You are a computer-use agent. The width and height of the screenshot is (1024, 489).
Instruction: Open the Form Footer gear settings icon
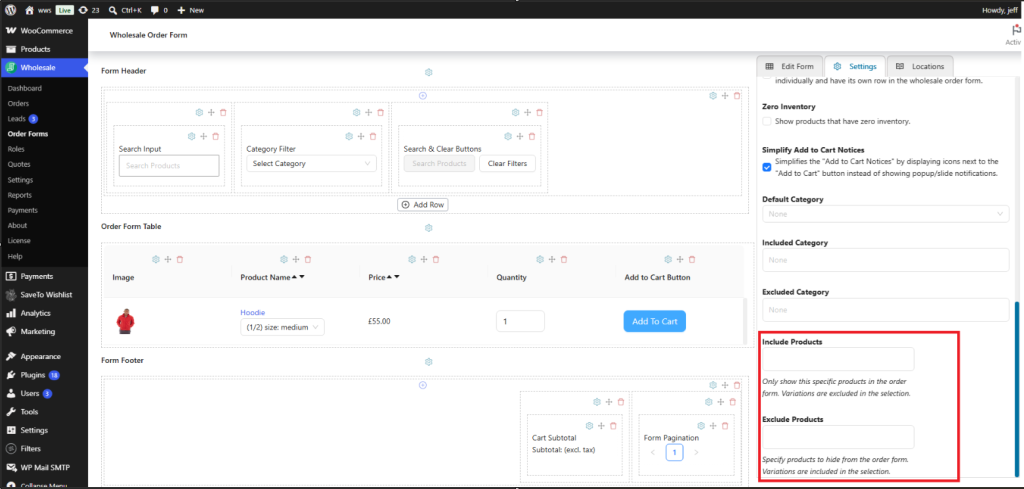click(x=429, y=362)
